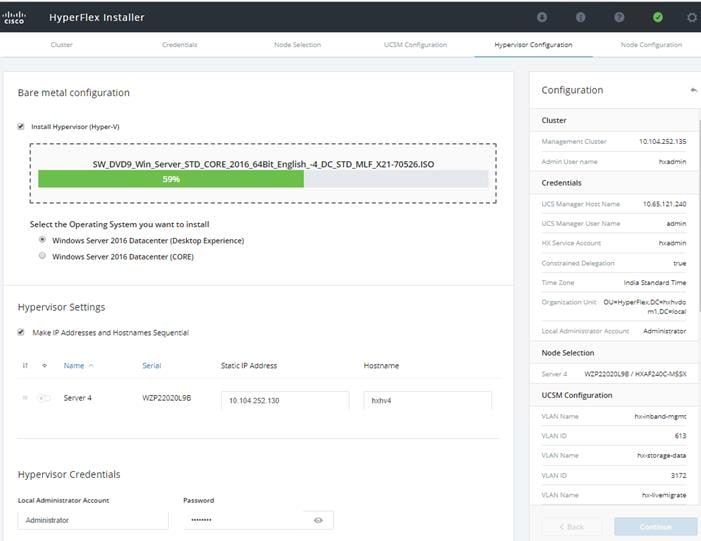701x541 pixels.
Task: Click the locator column header icon
Action: coord(44,366)
